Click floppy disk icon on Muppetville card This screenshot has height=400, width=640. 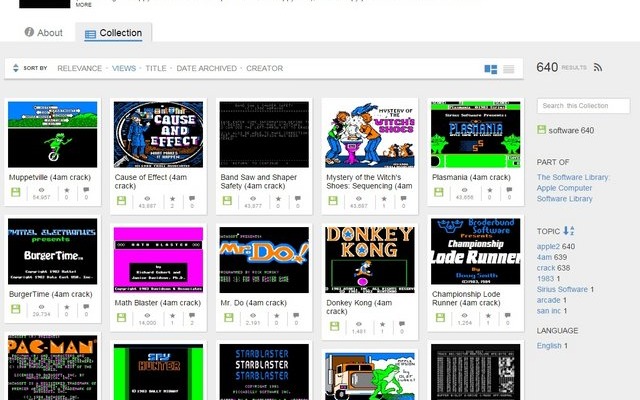pos(16,192)
